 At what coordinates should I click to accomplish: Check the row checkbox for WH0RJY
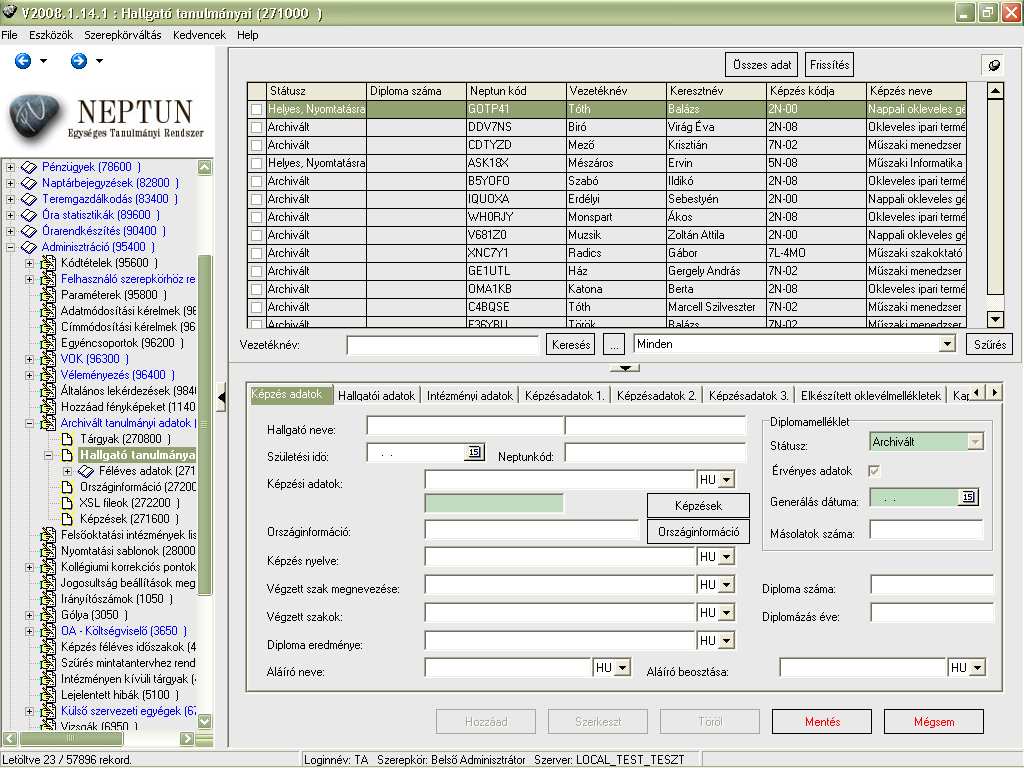tap(257, 217)
